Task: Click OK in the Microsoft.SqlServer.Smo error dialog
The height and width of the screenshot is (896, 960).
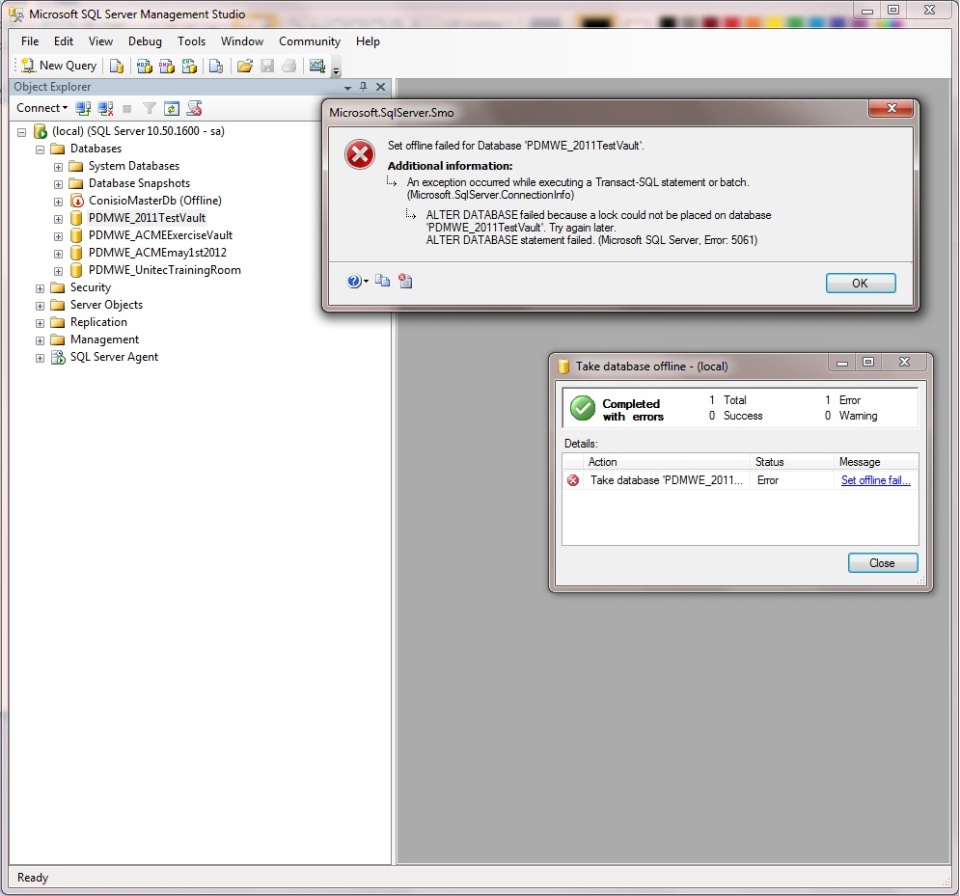Action: pyautogui.click(x=860, y=283)
